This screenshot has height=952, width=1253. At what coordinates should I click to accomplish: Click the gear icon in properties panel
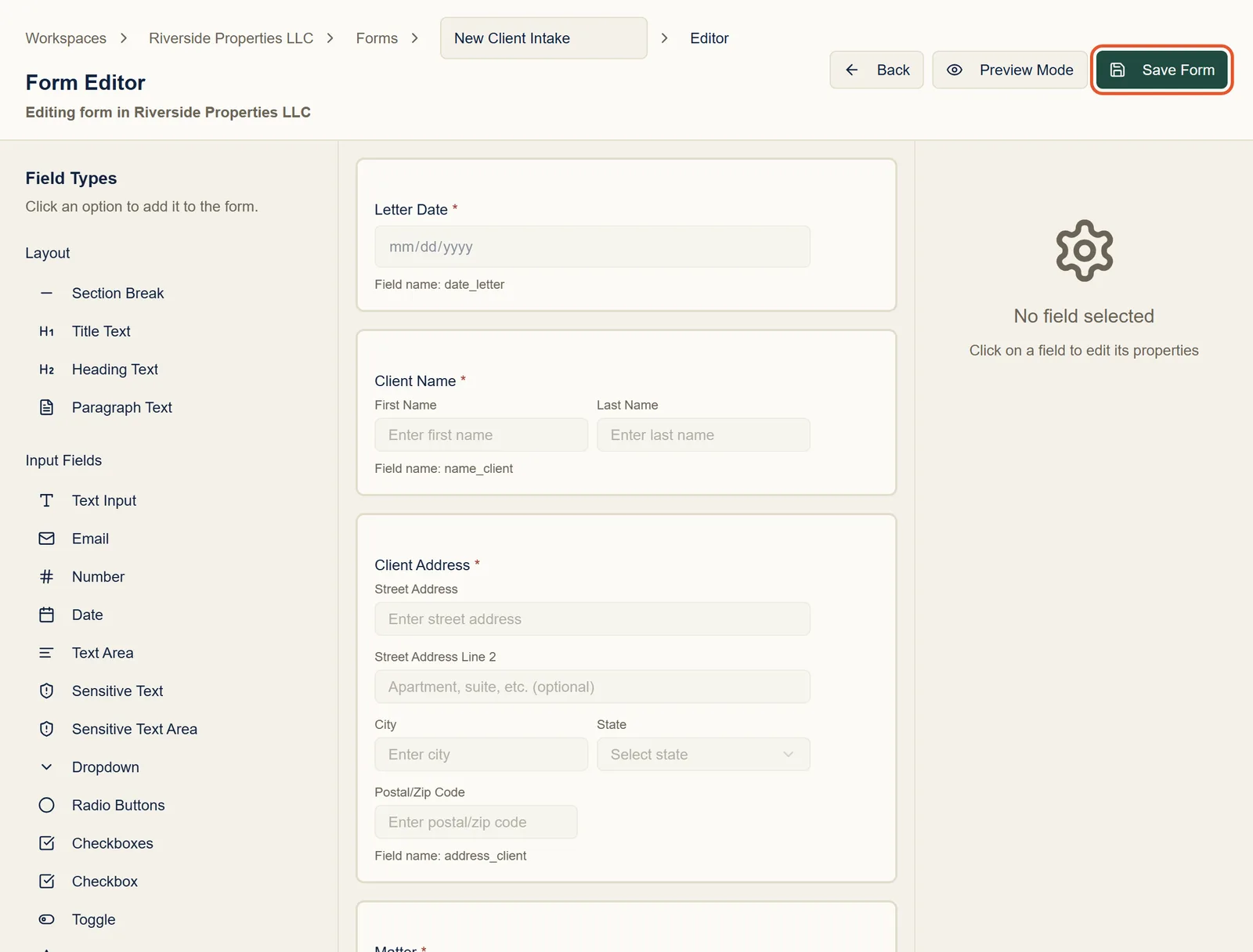click(x=1084, y=251)
